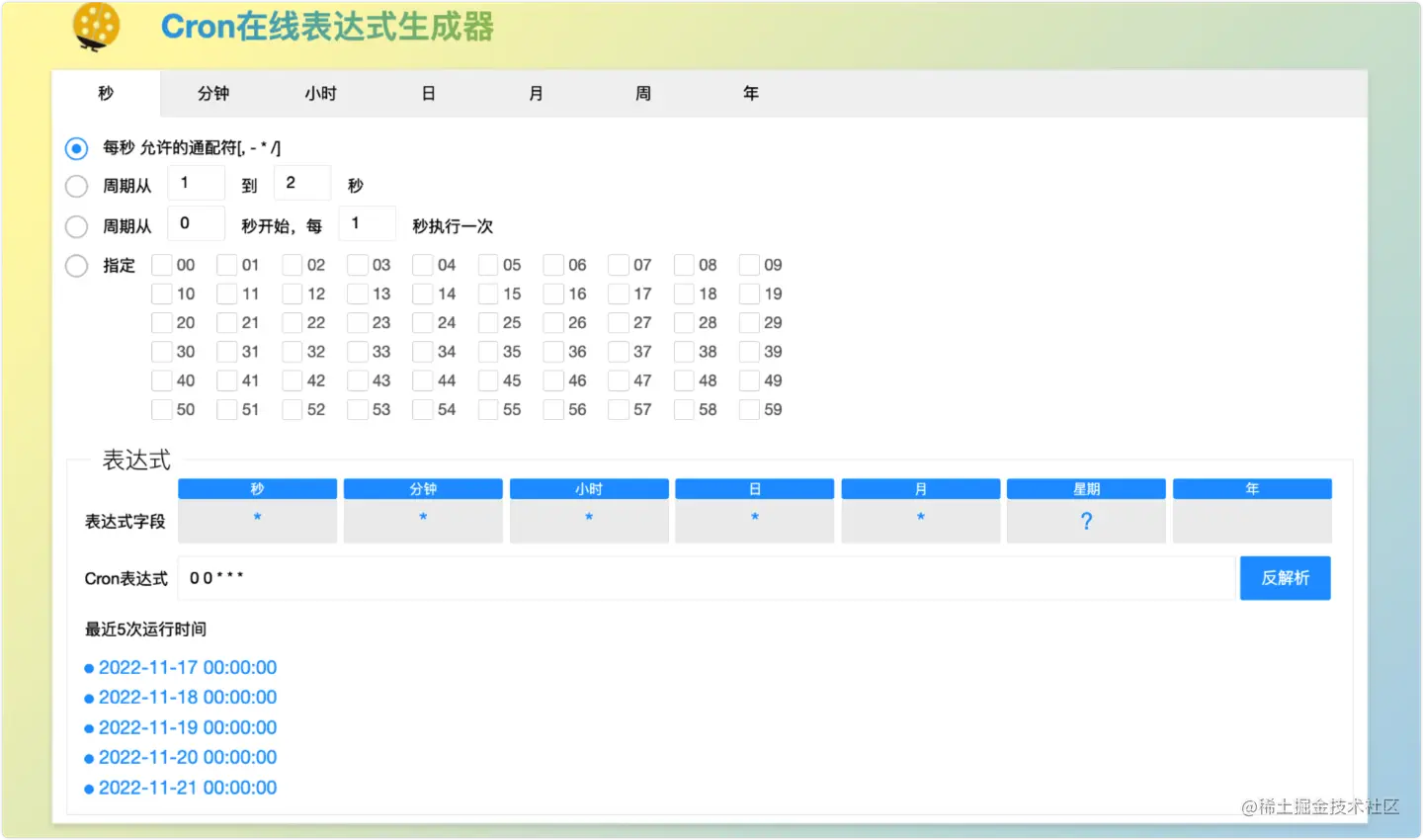
Task: Check the 43 seconds checkbox
Action: click(x=358, y=380)
